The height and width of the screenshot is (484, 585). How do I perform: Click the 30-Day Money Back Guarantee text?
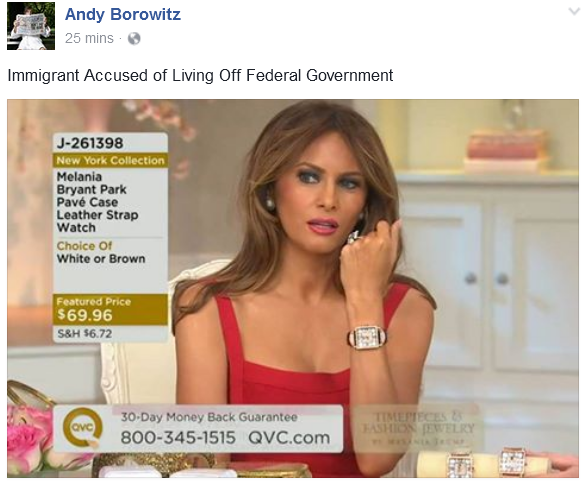(x=209, y=417)
